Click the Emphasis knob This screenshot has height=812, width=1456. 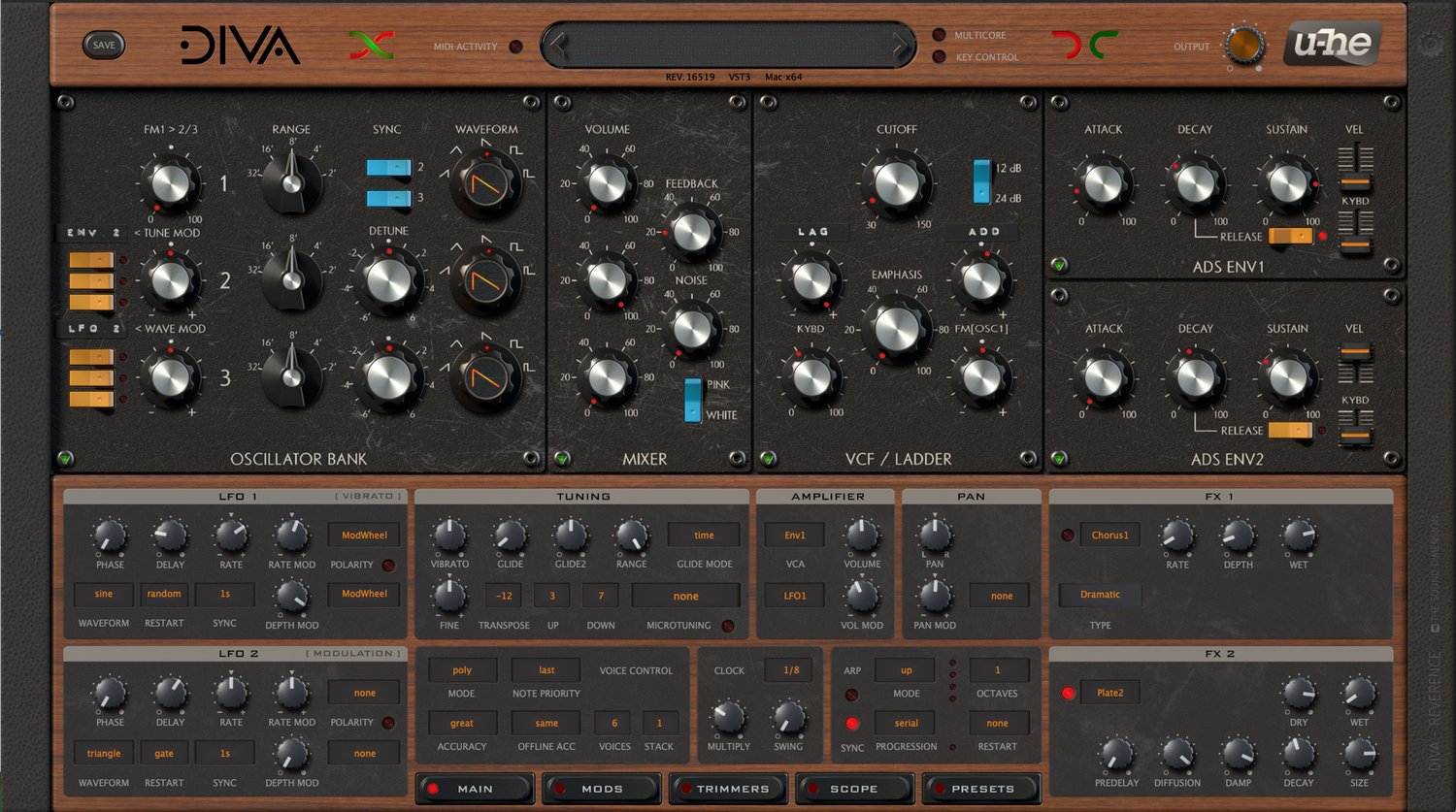[897, 329]
